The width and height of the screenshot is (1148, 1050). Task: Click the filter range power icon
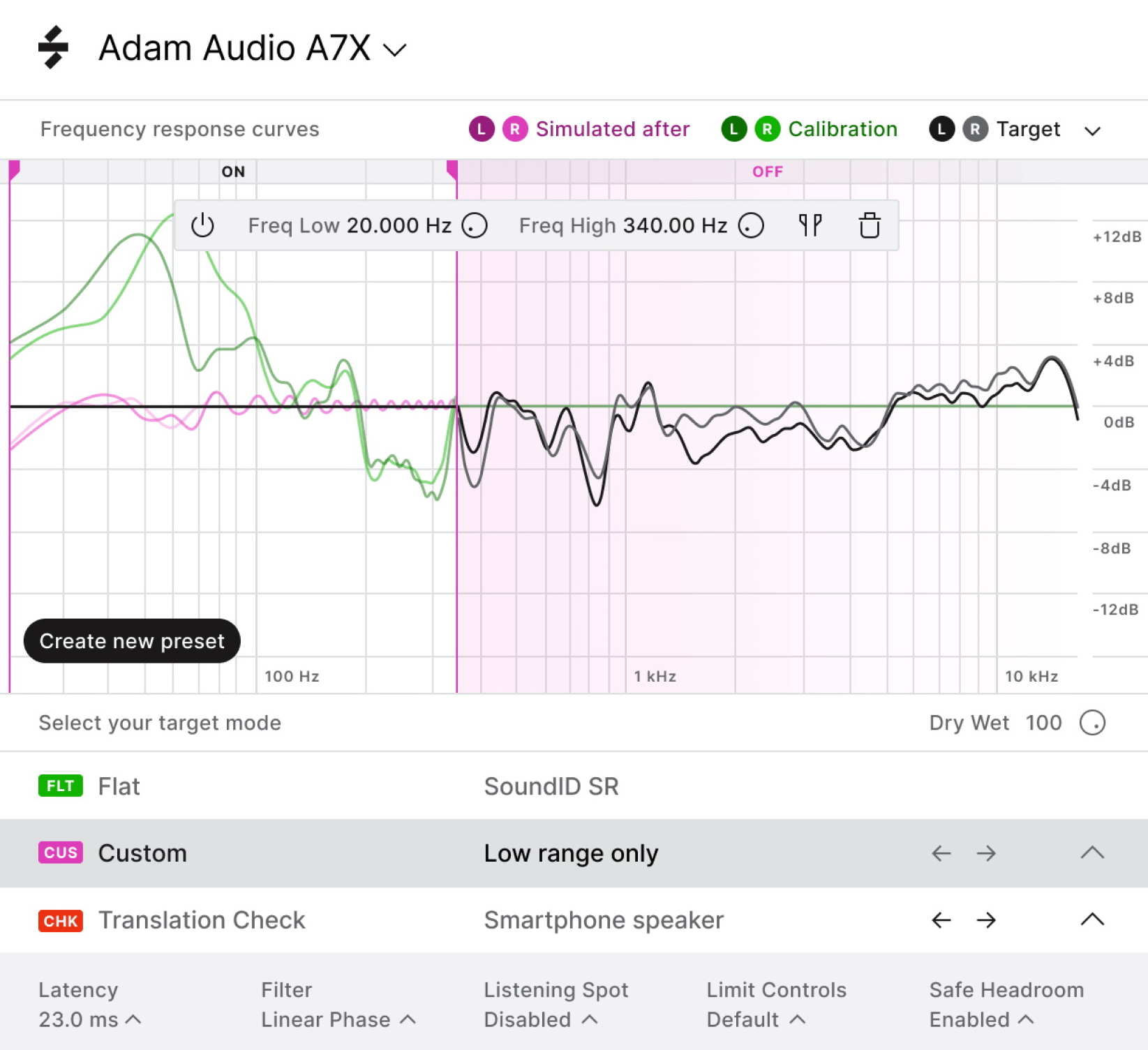coord(202,225)
